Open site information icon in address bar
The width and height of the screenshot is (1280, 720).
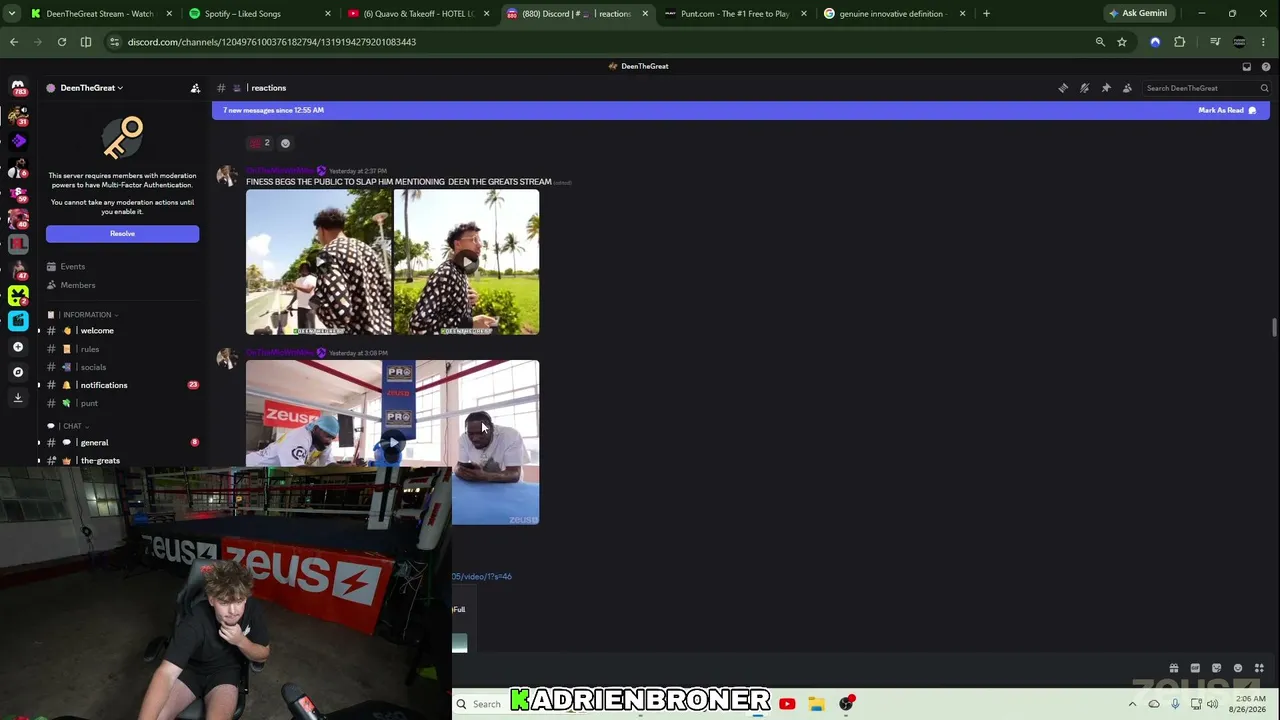(115, 42)
